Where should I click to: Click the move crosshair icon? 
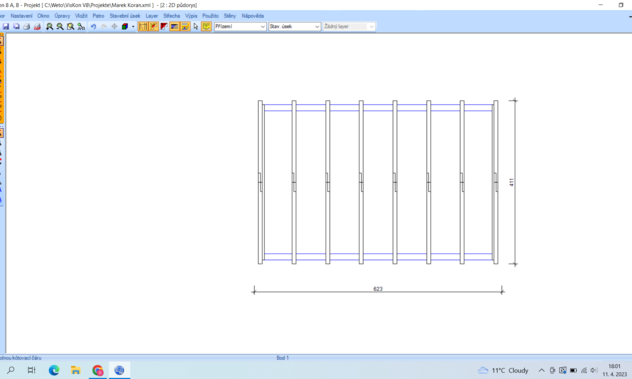coord(114,27)
